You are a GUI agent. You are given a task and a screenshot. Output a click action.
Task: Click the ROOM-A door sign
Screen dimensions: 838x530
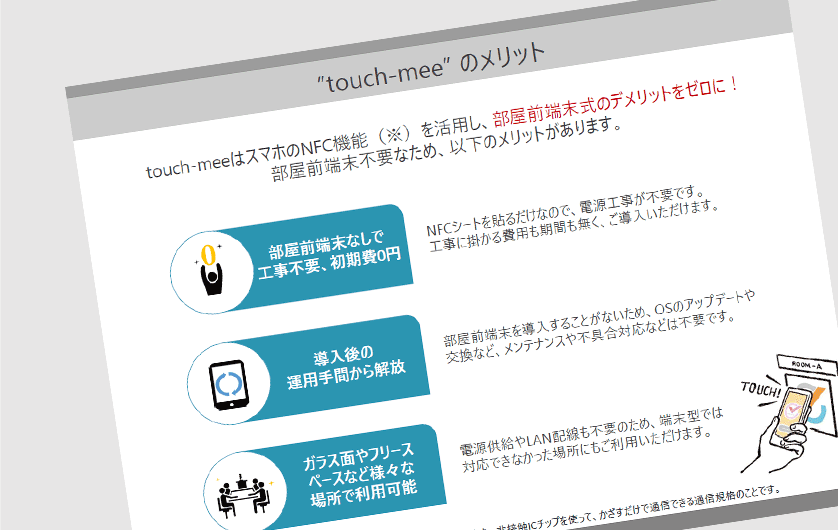pos(807,365)
